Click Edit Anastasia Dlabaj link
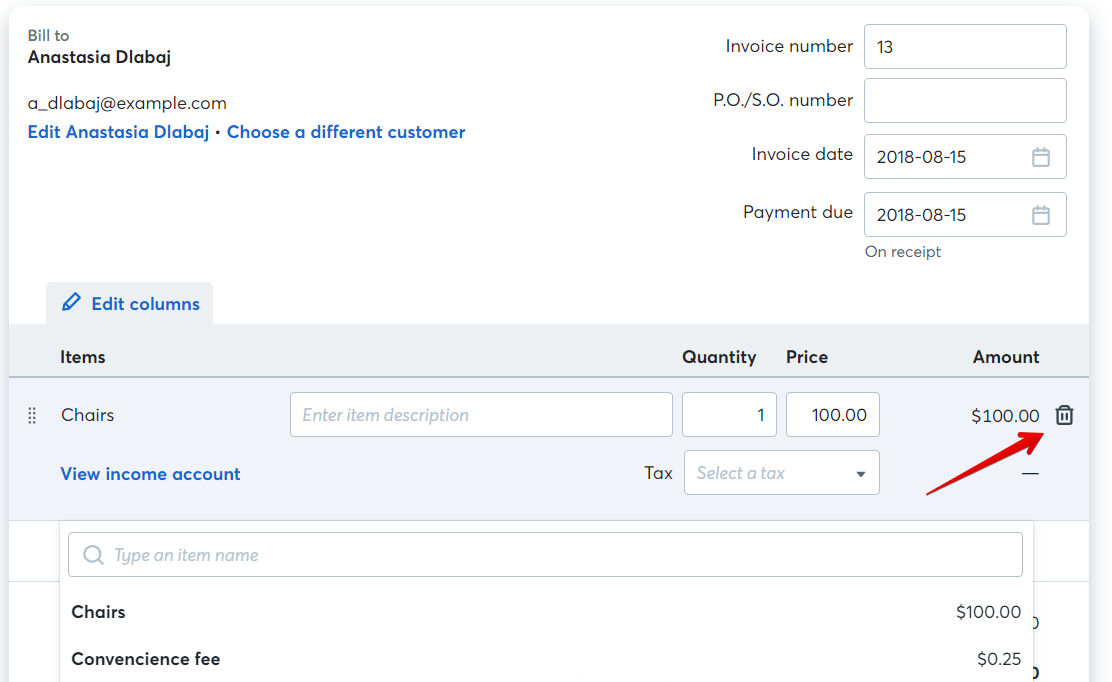This screenshot has height=682, width=1112. 118,131
